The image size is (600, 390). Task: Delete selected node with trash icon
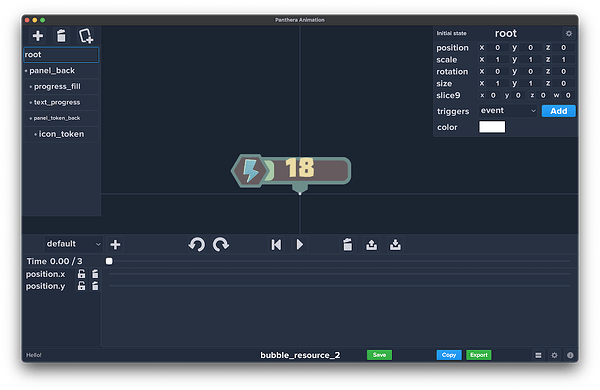point(61,36)
